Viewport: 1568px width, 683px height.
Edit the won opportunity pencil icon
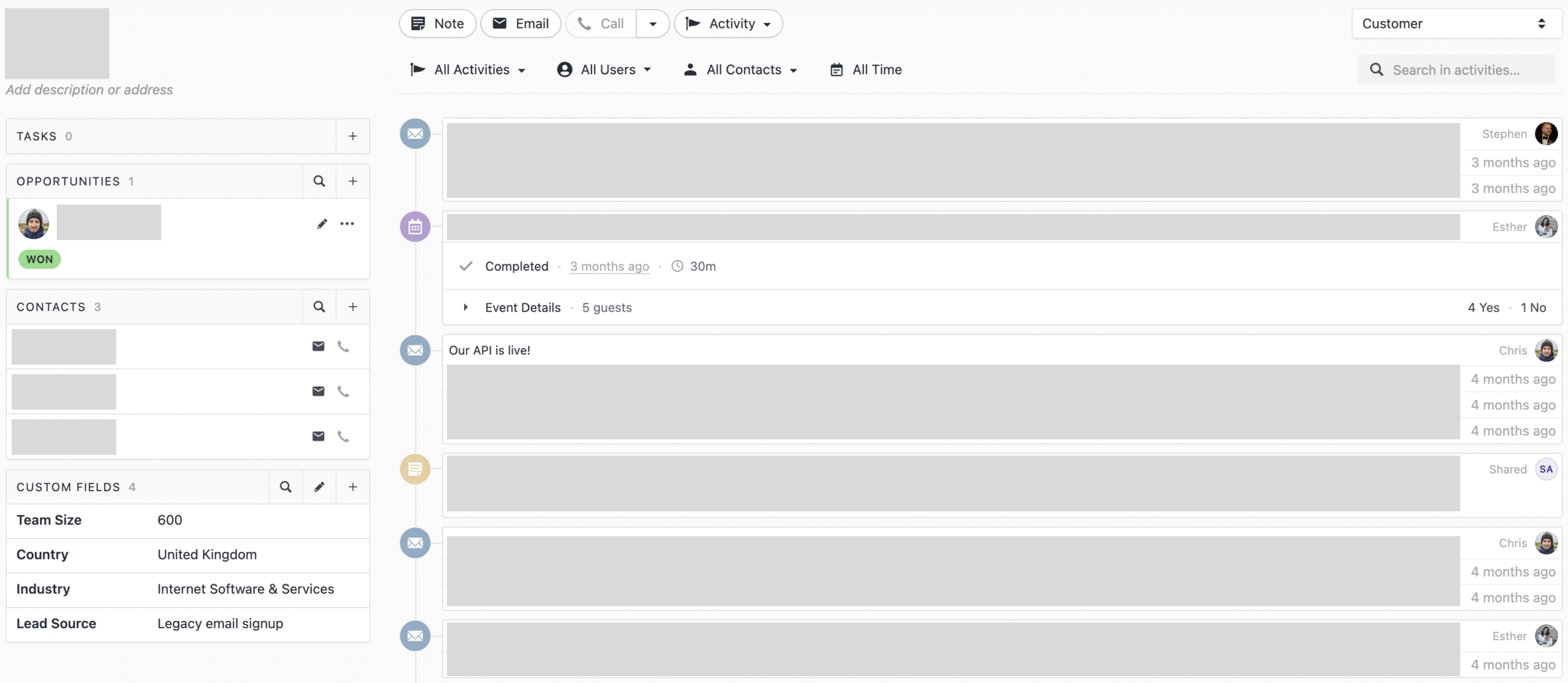click(322, 223)
